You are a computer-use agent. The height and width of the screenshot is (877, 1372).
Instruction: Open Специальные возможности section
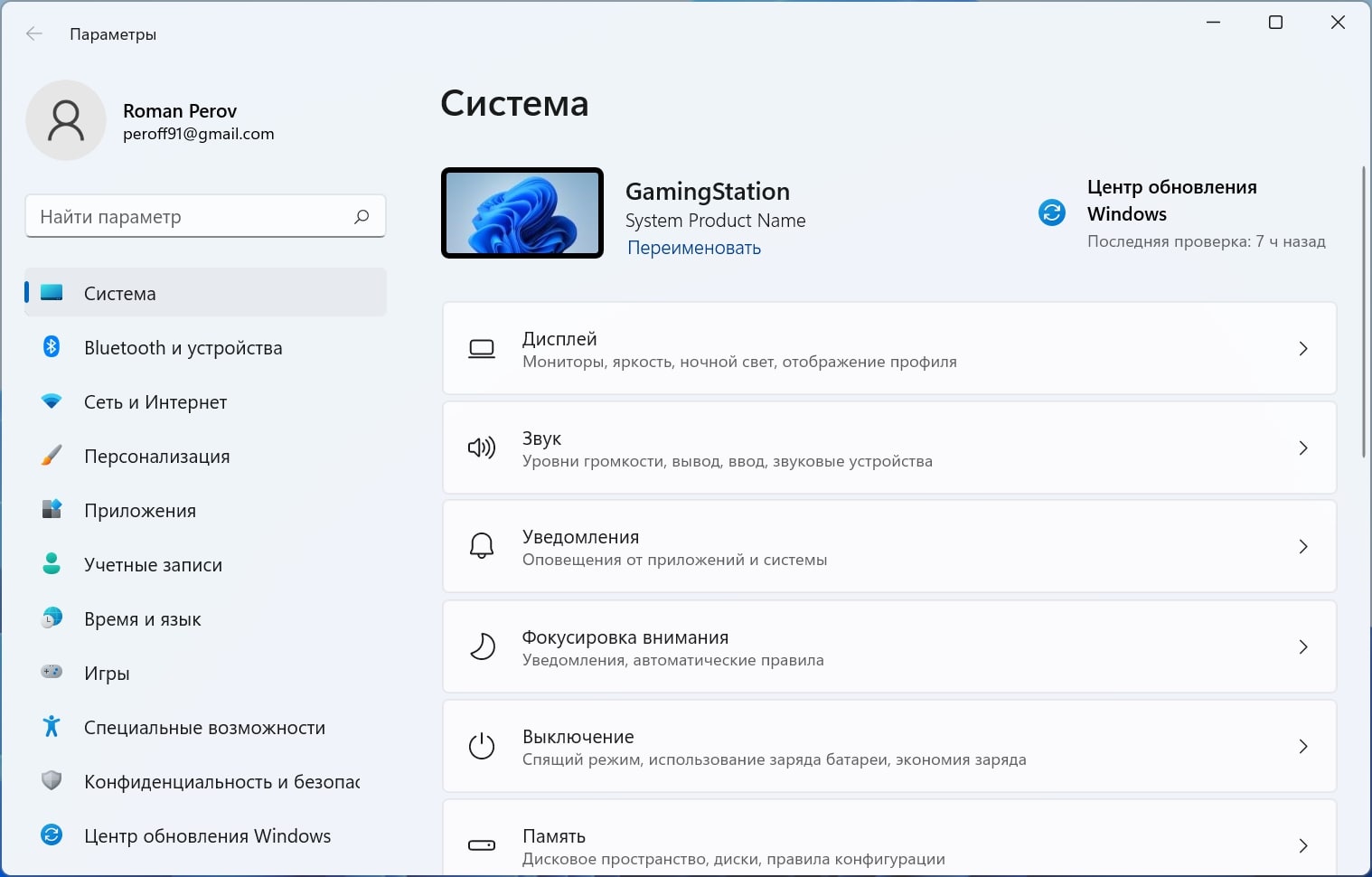tap(206, 727)
